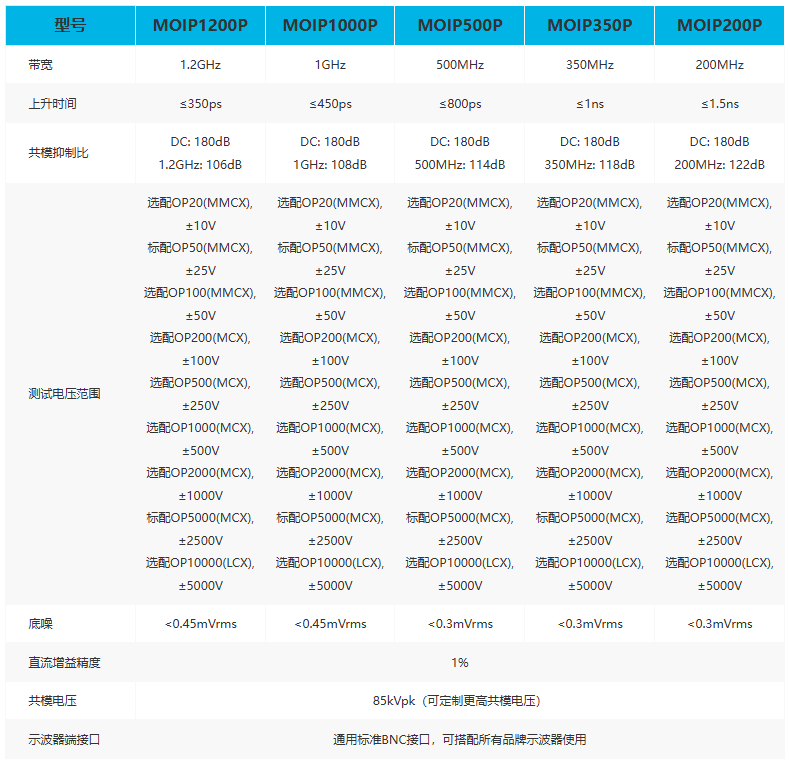Click the MOIP200P column header

point(719,25)
